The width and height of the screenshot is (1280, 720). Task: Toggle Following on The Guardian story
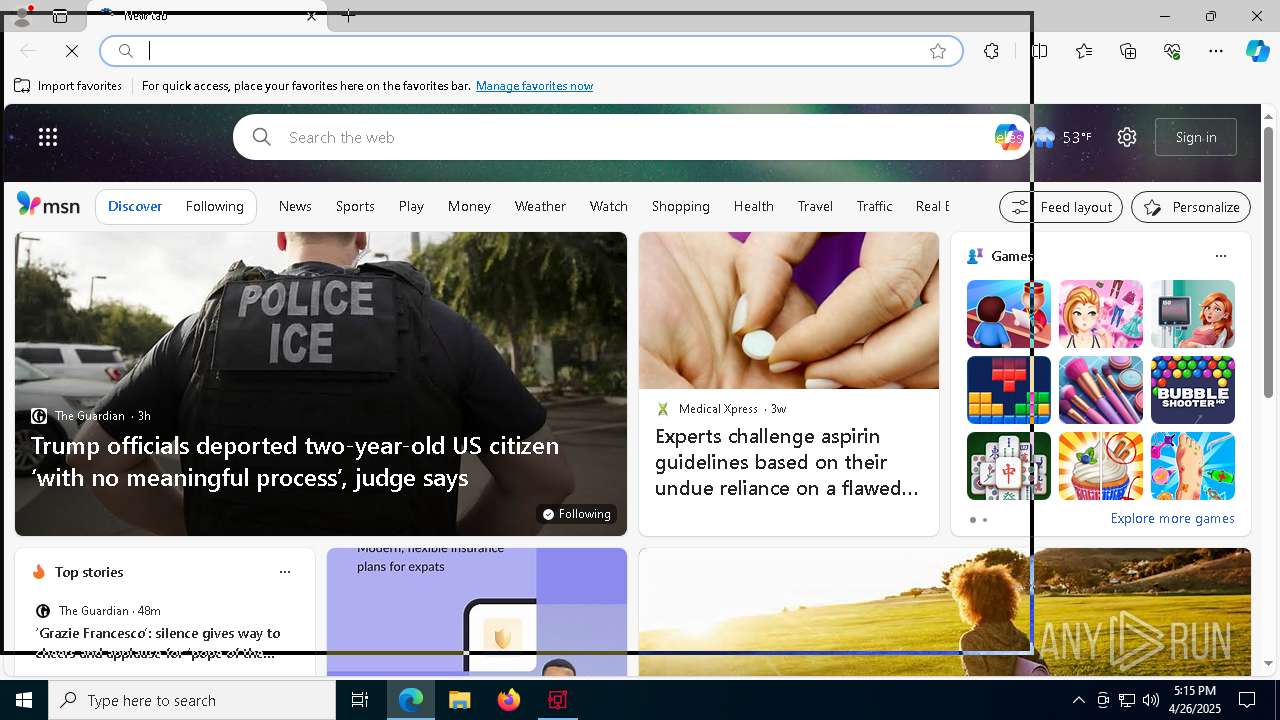[576, 514]
